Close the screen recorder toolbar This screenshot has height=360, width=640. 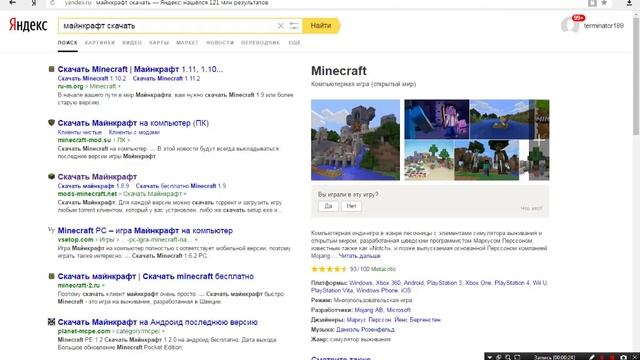pyautogui.click(x=636, y=357)
